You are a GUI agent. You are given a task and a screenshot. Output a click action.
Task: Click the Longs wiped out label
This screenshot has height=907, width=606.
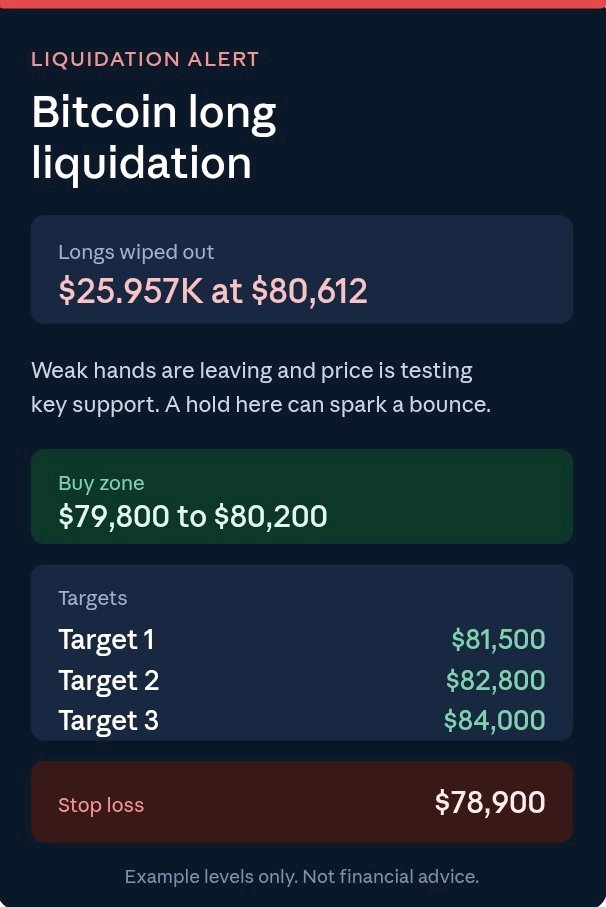(x=136, y=252)
